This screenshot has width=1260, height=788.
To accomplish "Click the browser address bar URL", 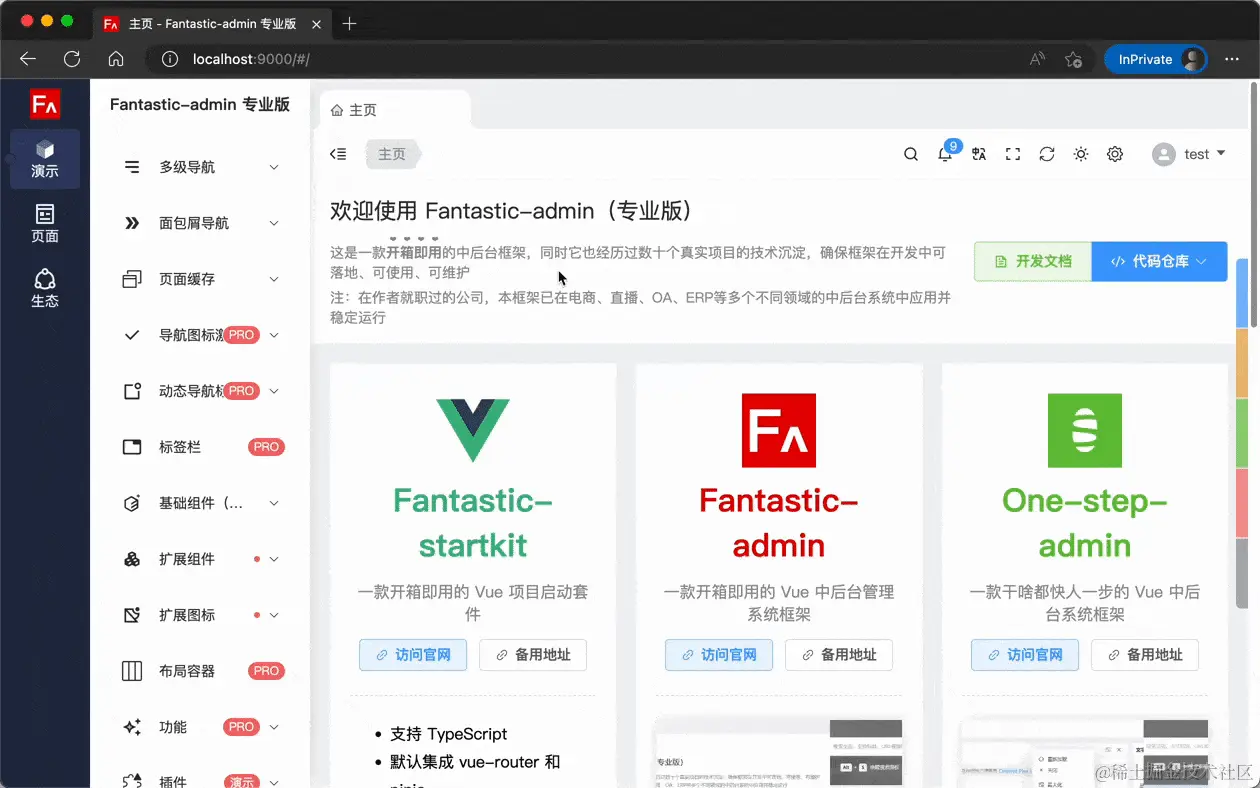I will (251, 59).
